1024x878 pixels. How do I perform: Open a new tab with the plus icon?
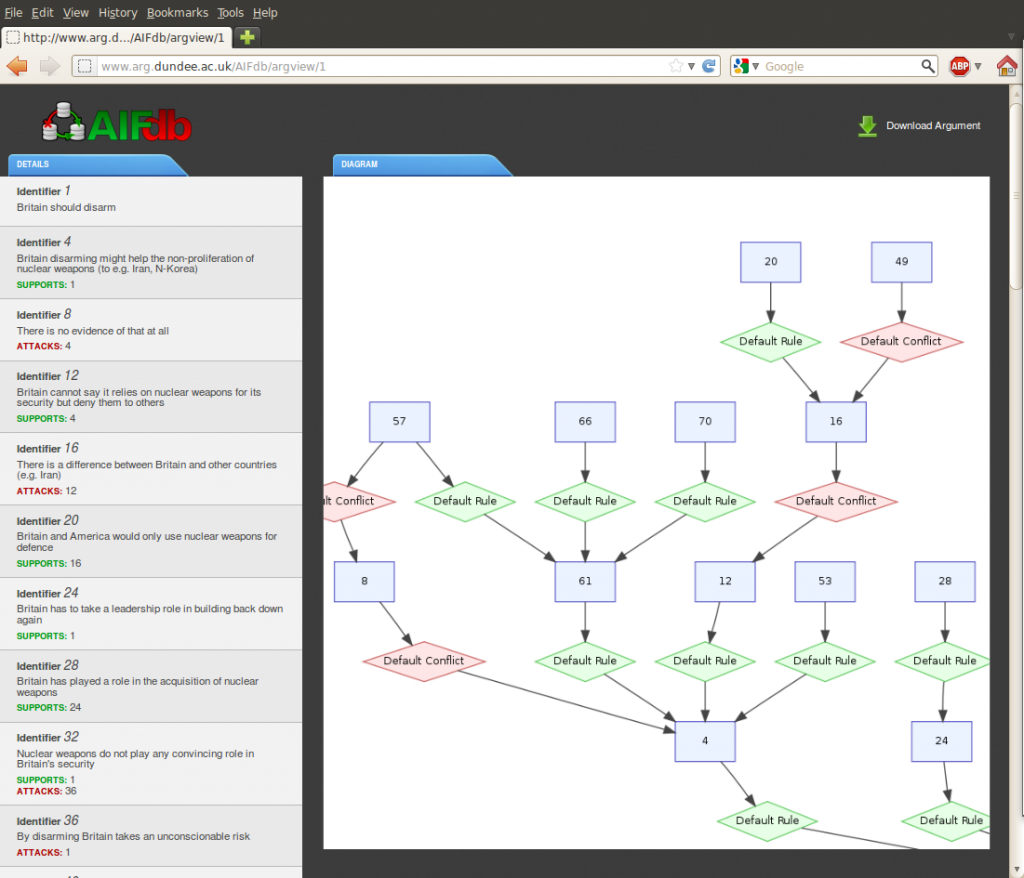(x=245, y=35)
